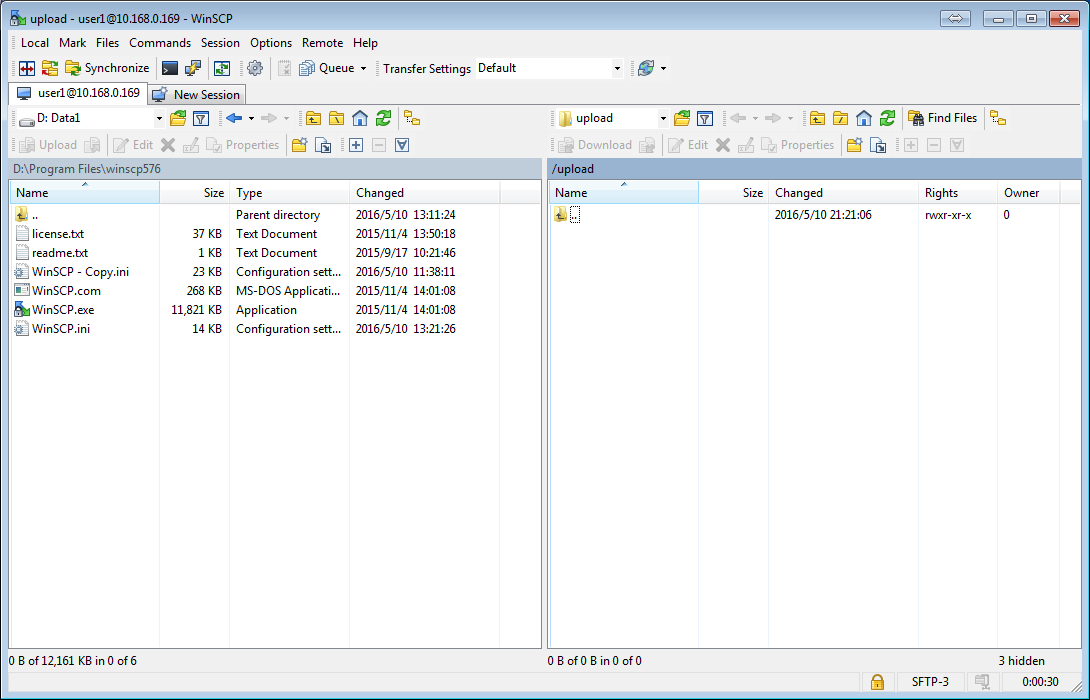Open the Commands menu
This screenshot has width=1090, height=700.
(x=160, y=42)
